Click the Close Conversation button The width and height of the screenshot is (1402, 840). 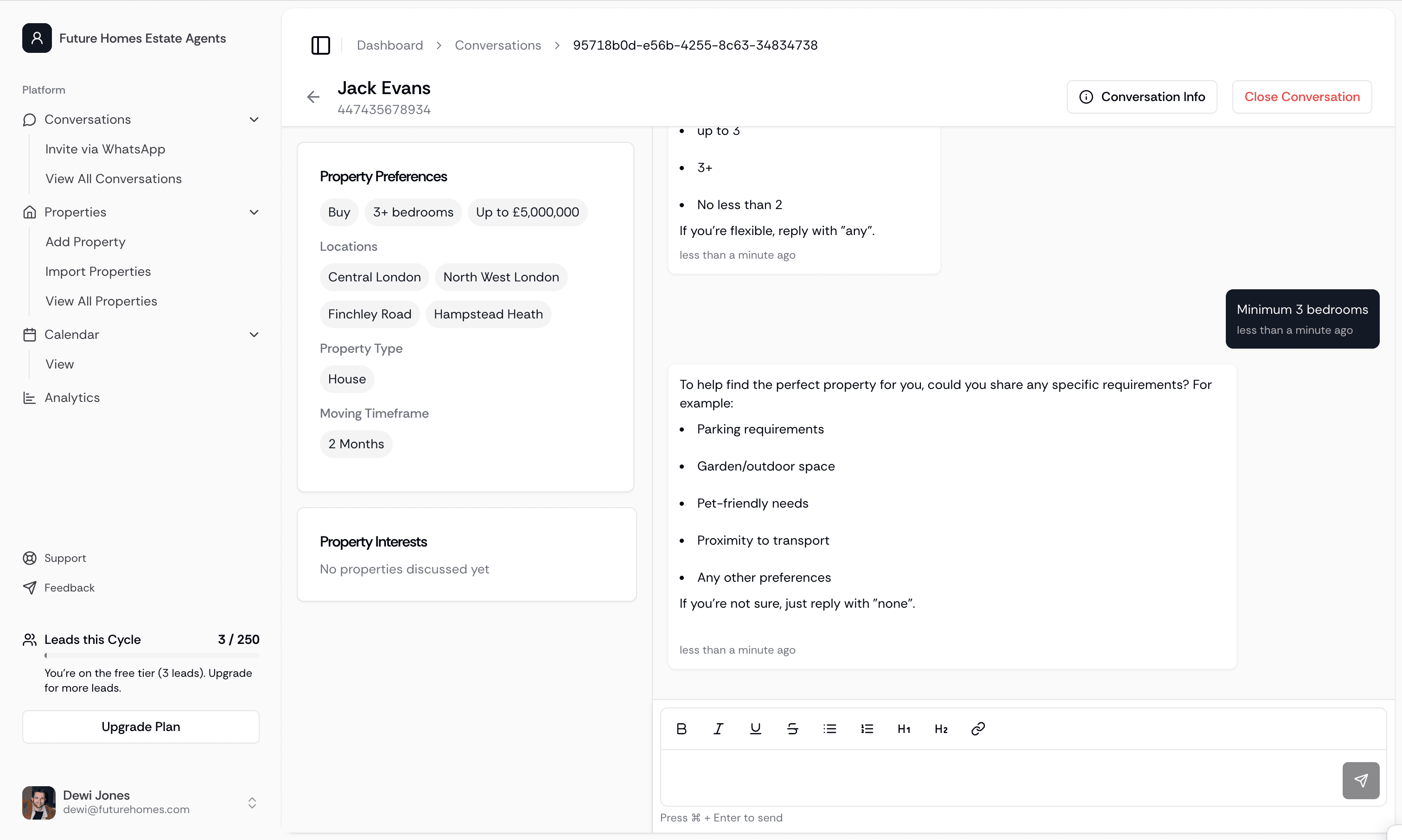coord(1301,97)
